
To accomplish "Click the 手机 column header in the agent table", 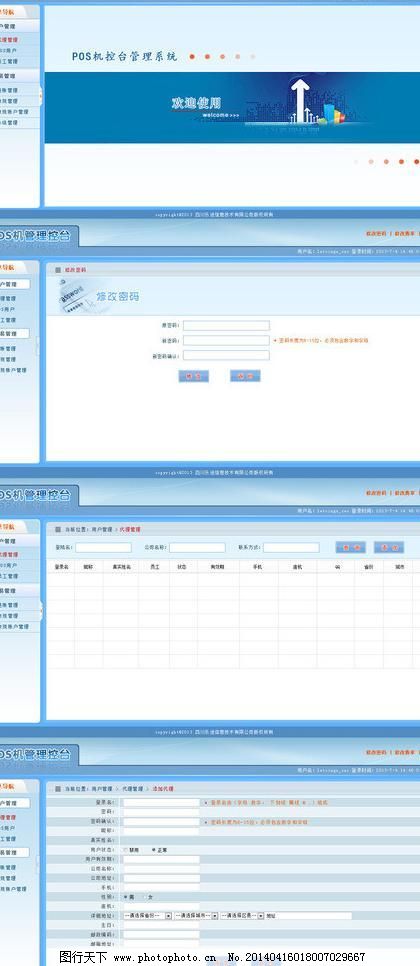I will tap(258, 566).
